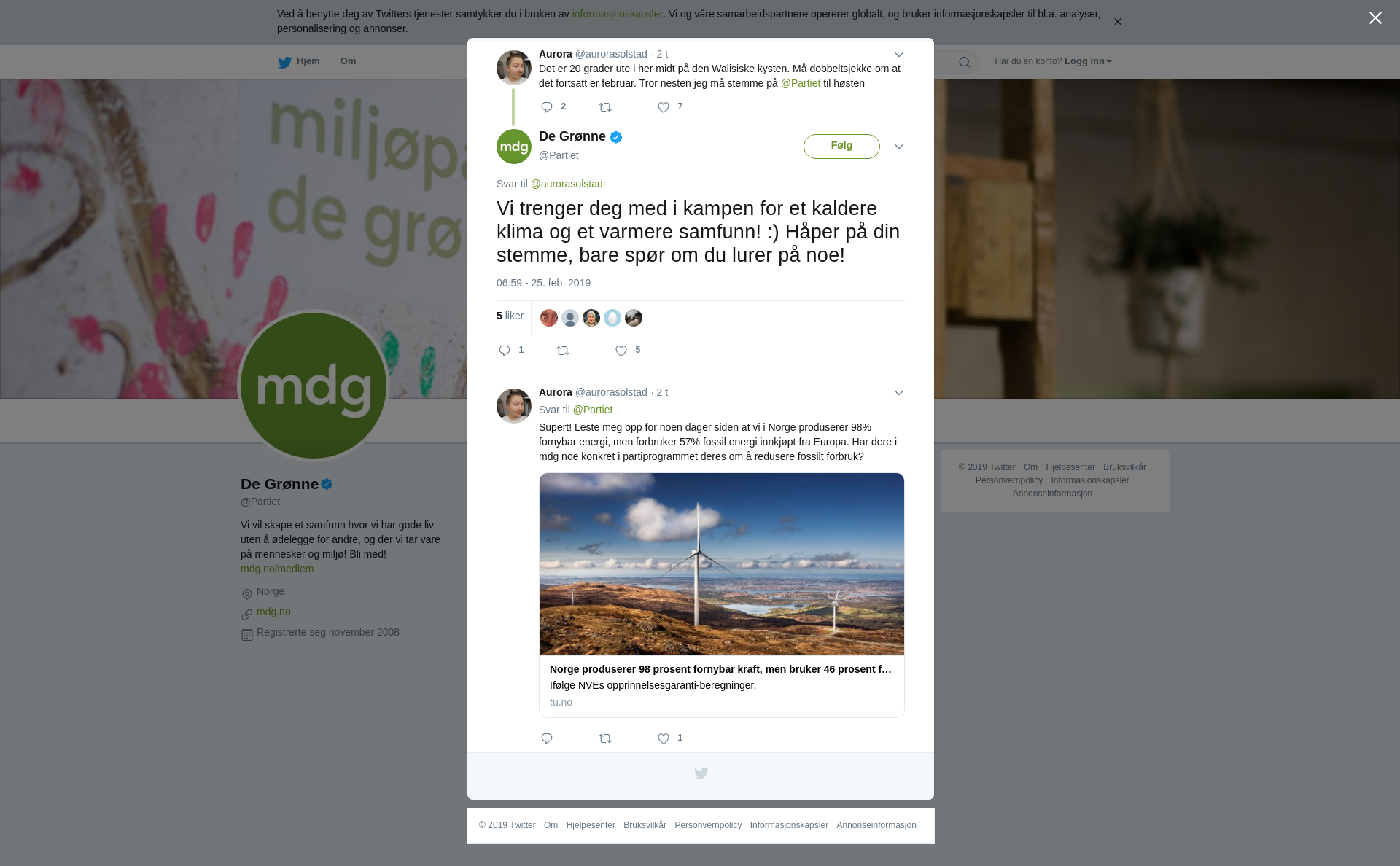Screen dimensions: 1400x866
Task: Open more options on Aurora's top tweet
Action: click(x=899, y=55)
